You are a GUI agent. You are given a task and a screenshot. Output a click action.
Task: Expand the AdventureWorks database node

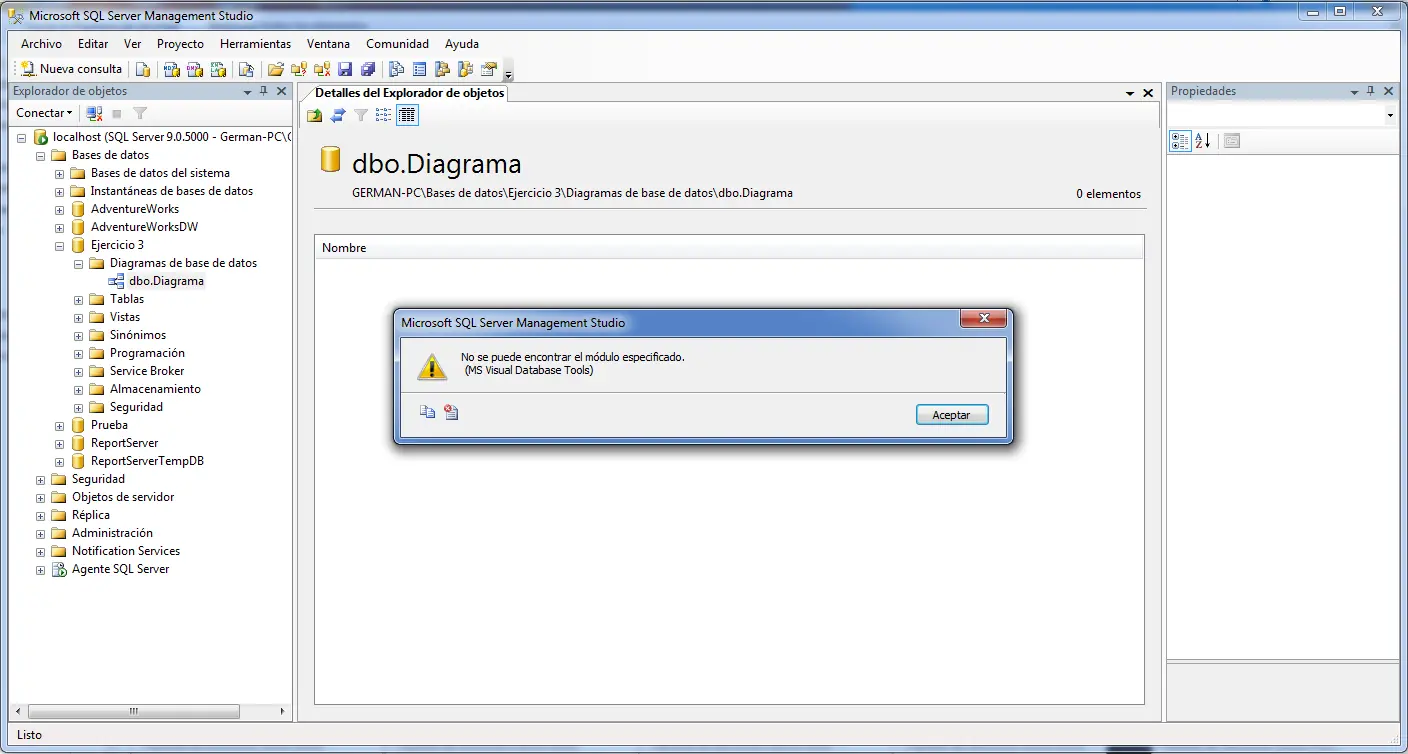click(x=60, y=209)
